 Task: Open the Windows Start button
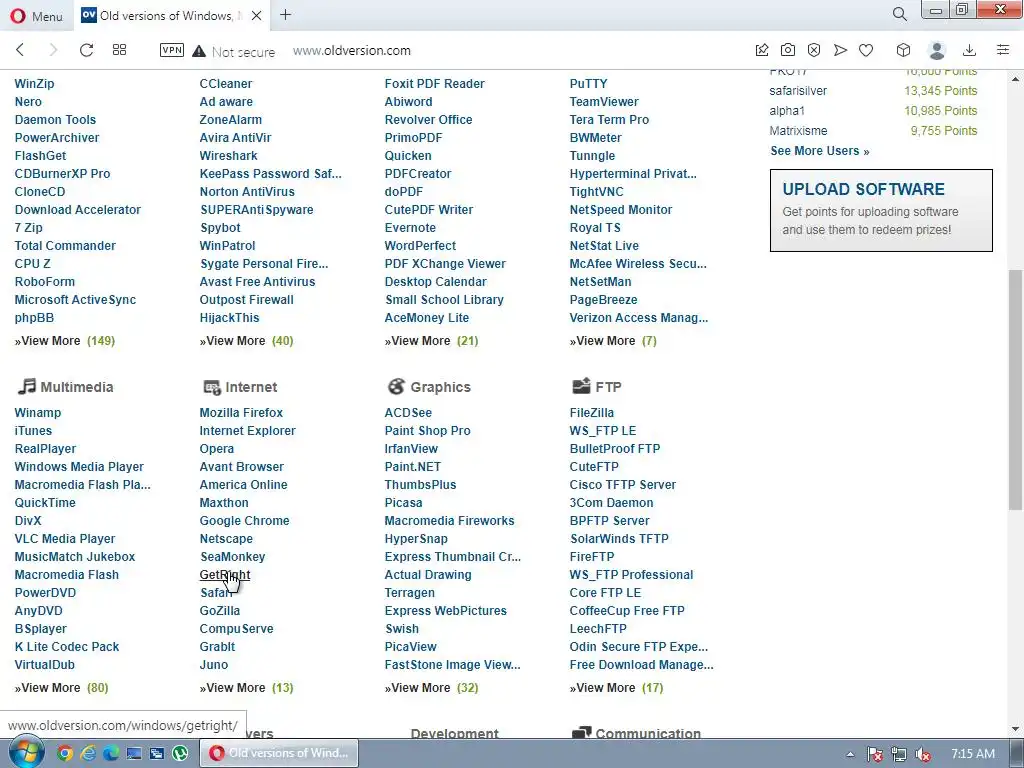click(25, 752)
